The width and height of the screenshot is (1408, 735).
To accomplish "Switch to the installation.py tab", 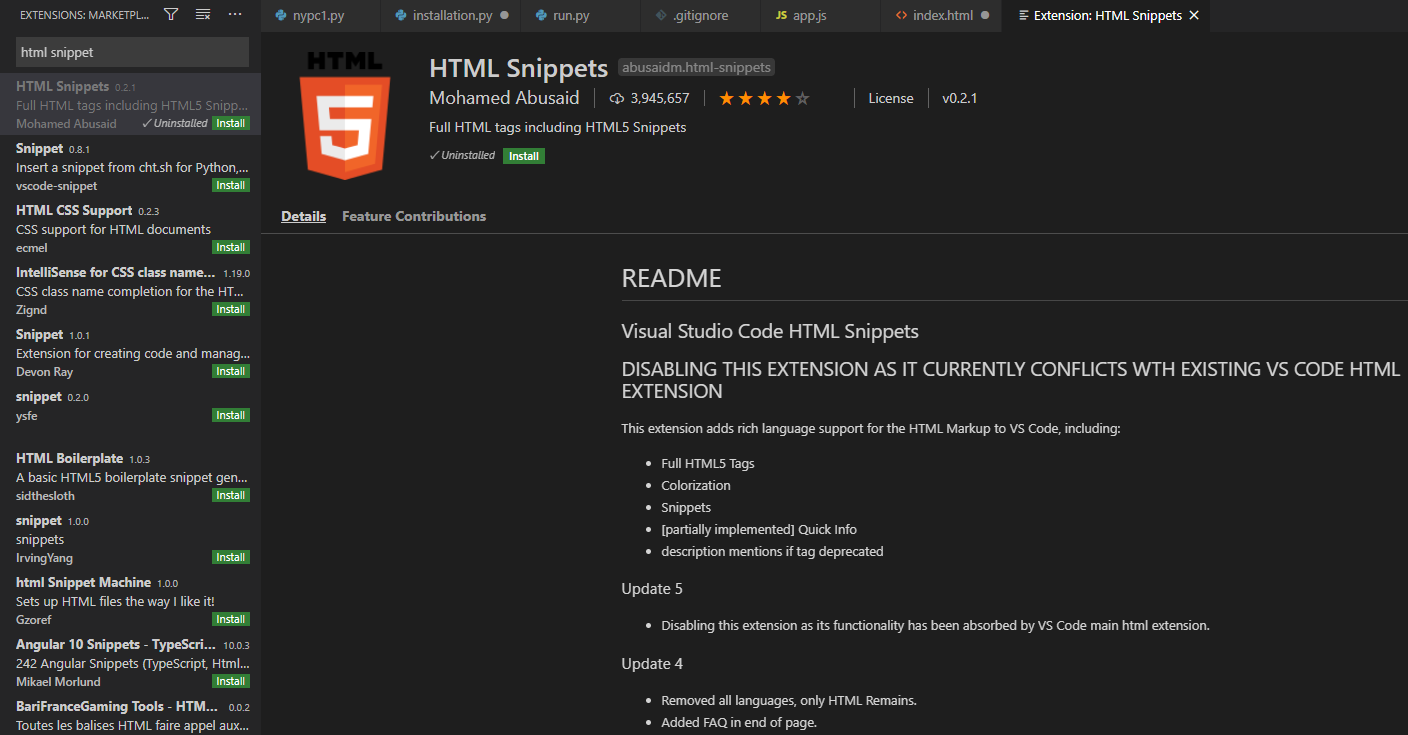I will (452, 16).
